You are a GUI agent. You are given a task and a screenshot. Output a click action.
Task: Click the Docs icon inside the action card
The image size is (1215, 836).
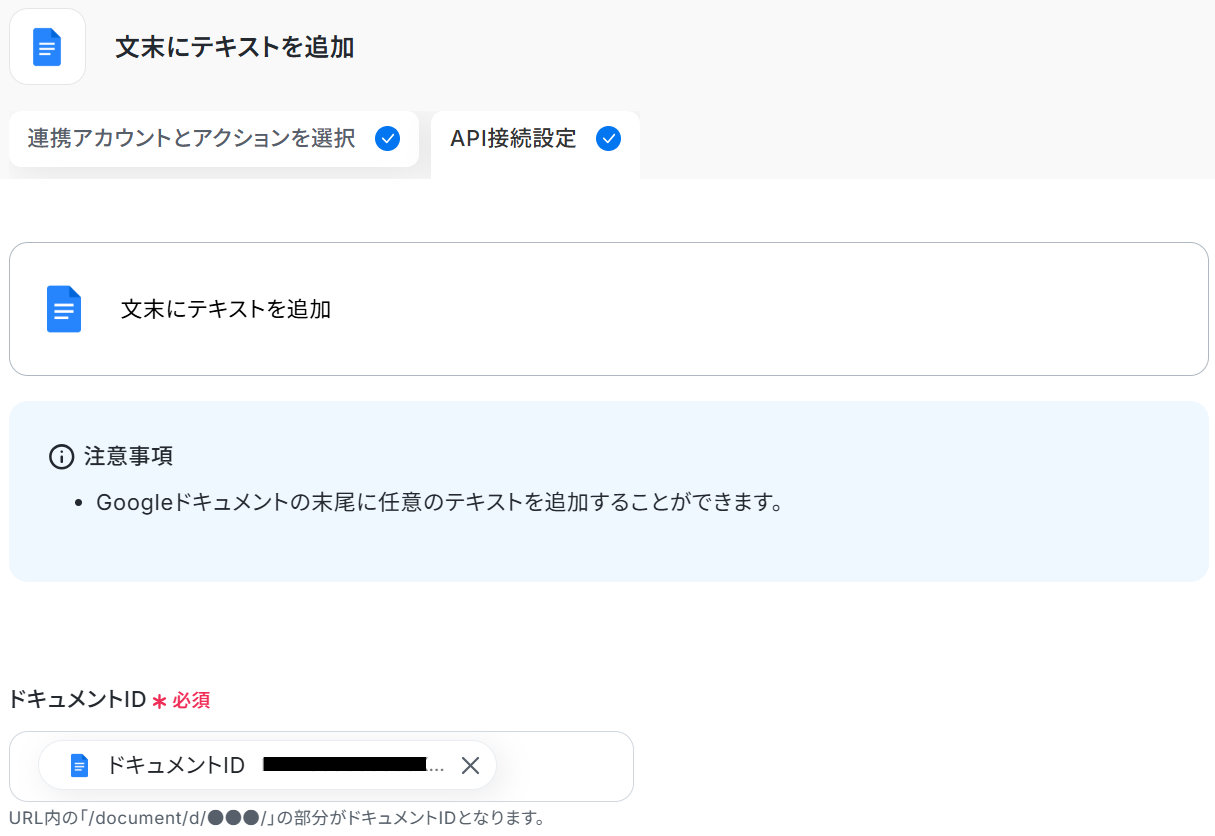pyautogui.click(x=64, y=309)
